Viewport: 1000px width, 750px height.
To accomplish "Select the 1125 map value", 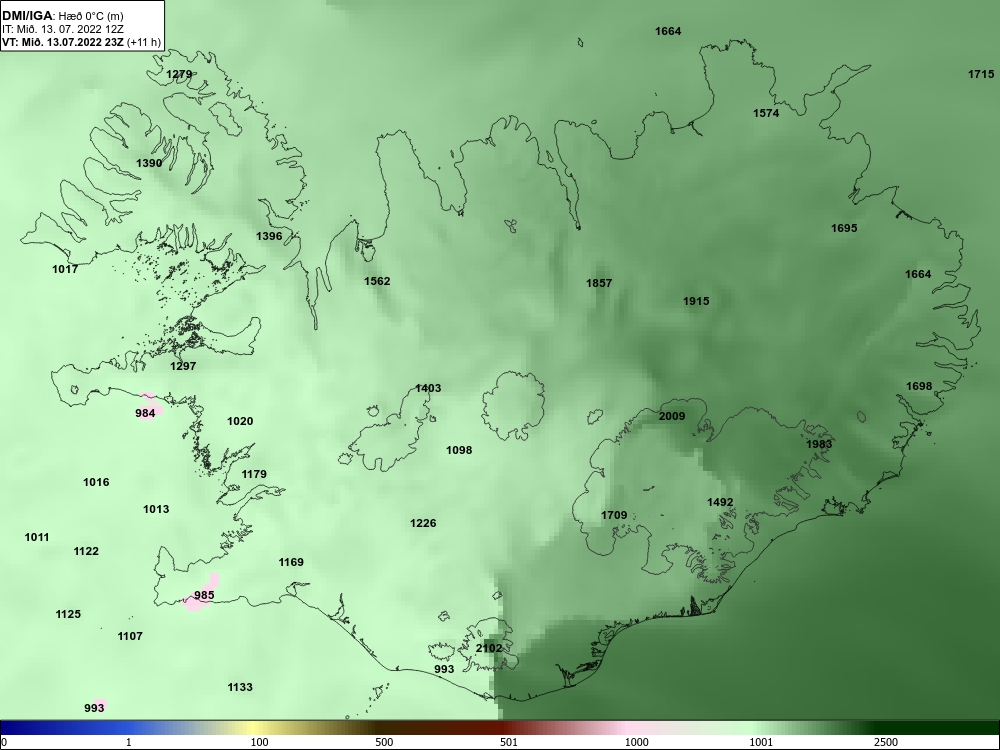I will tap(68, 614).
